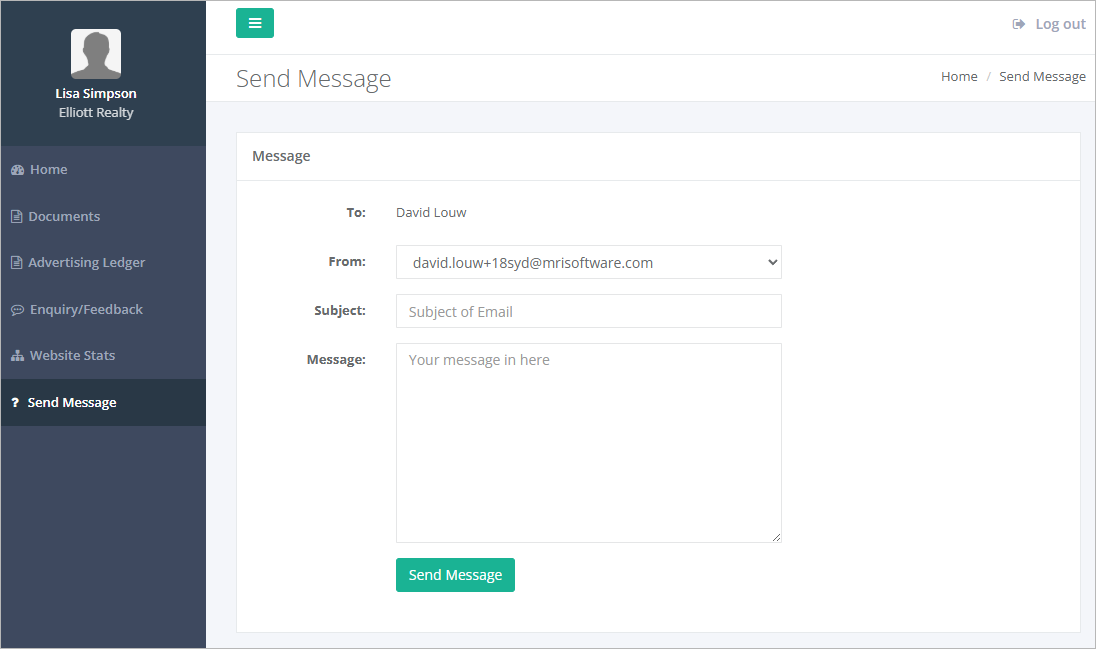
Task: Click the Enquiry/Feedback speech bubble icon
Action: point(15,309)
